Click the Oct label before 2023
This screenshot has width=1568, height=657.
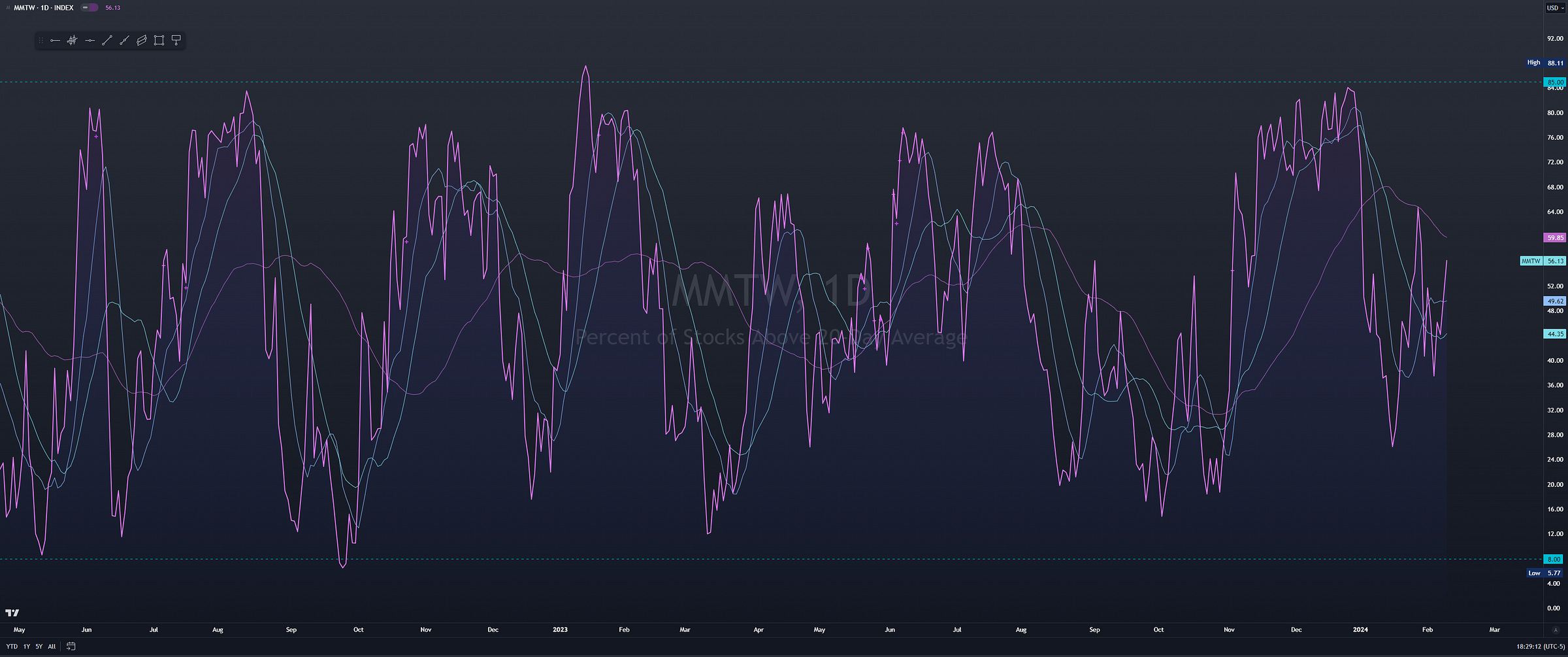pos(358,630)
